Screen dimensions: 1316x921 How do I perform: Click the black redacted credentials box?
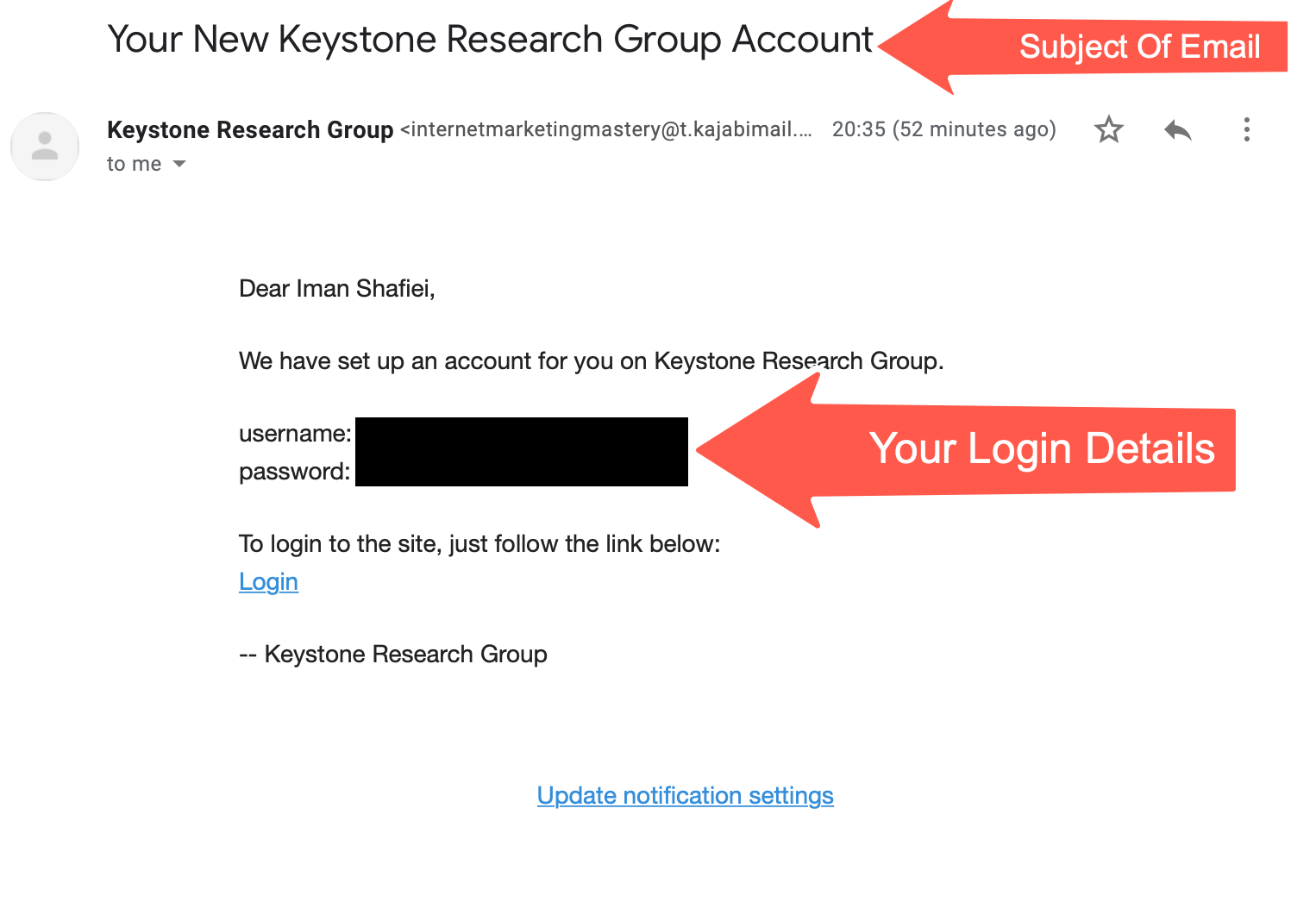coord(521,452)
